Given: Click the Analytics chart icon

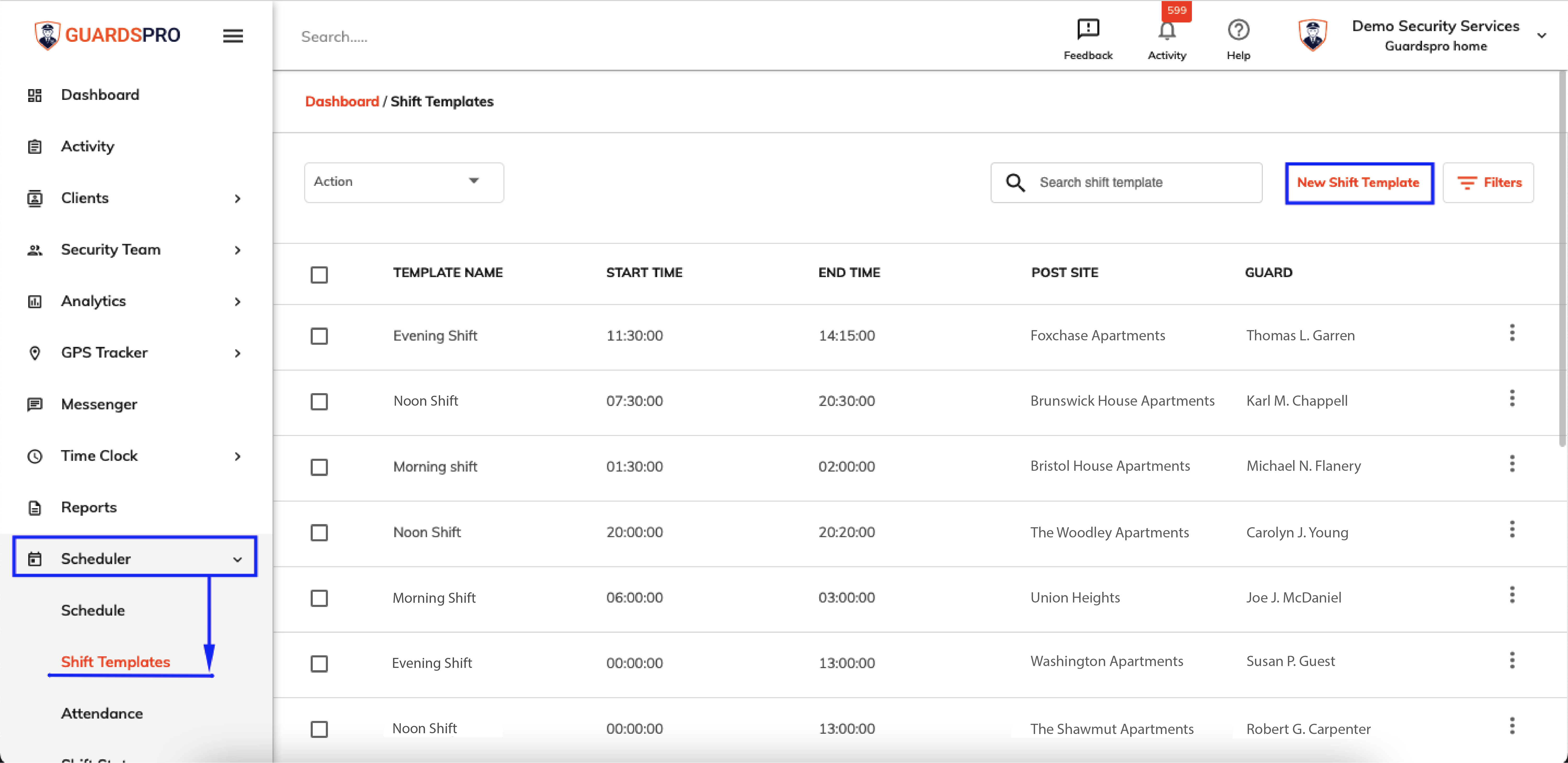Looking at the screenshot, I should tap(35, 302).
